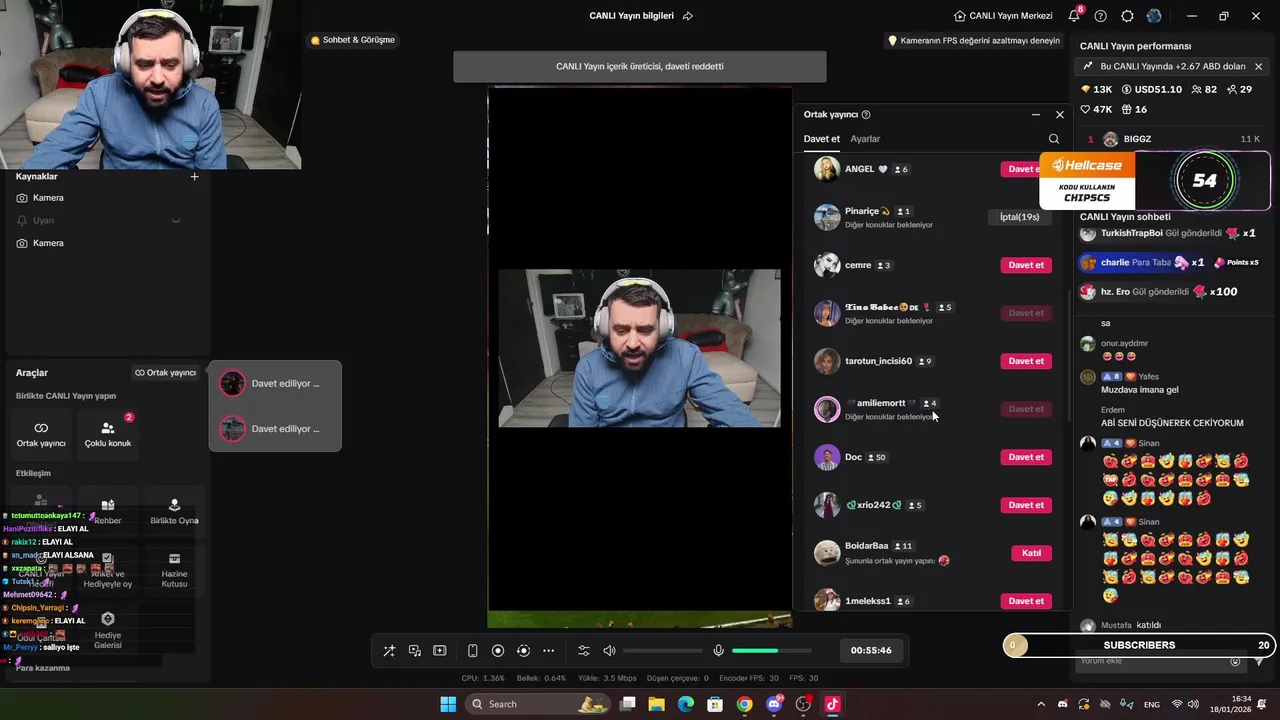The image size is (1280, 720).
Task: Open the Ortak yayıncı help info icon
Action: [866, 115]
